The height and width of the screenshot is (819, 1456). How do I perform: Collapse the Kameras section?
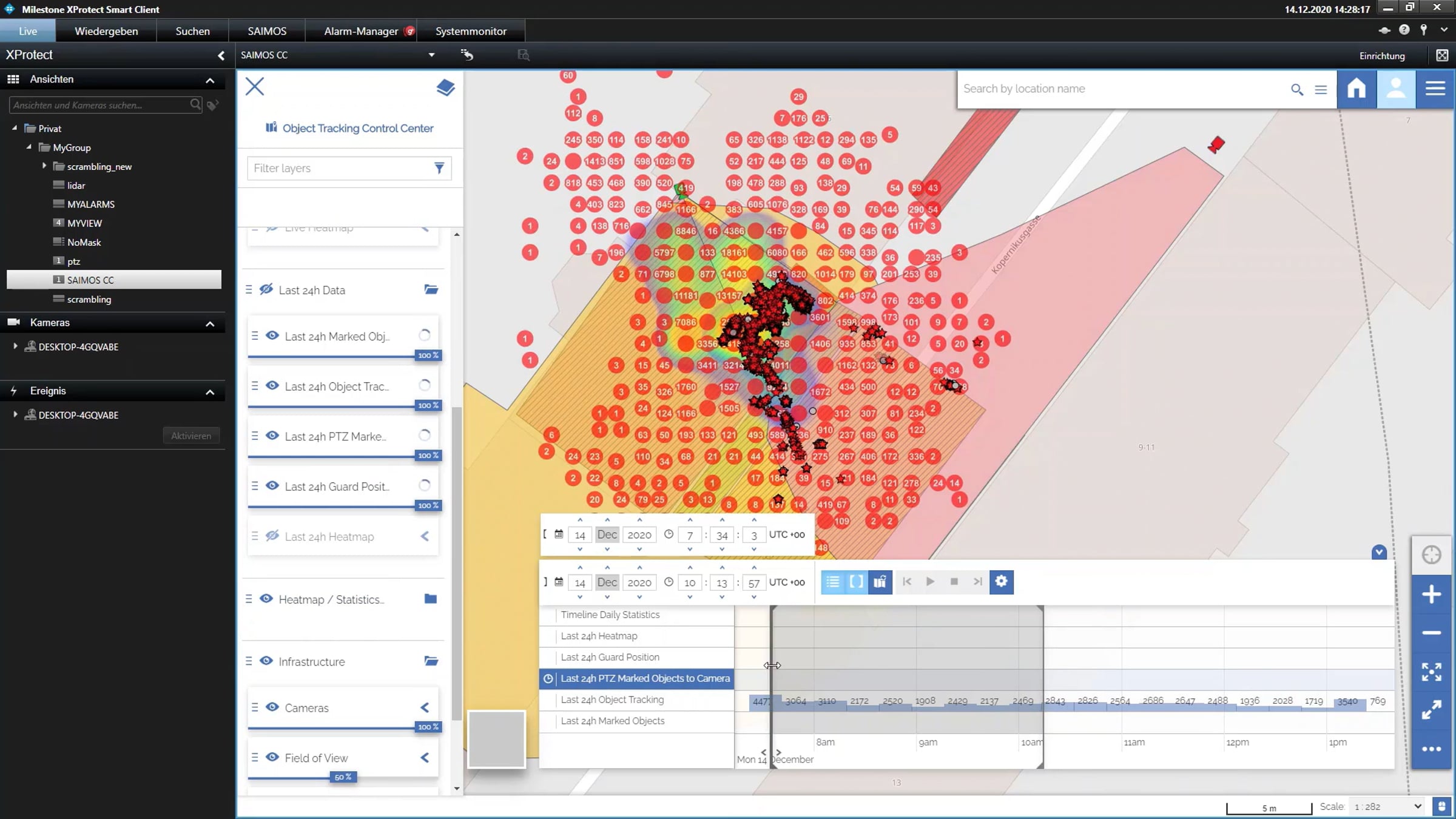click(210, 324)
